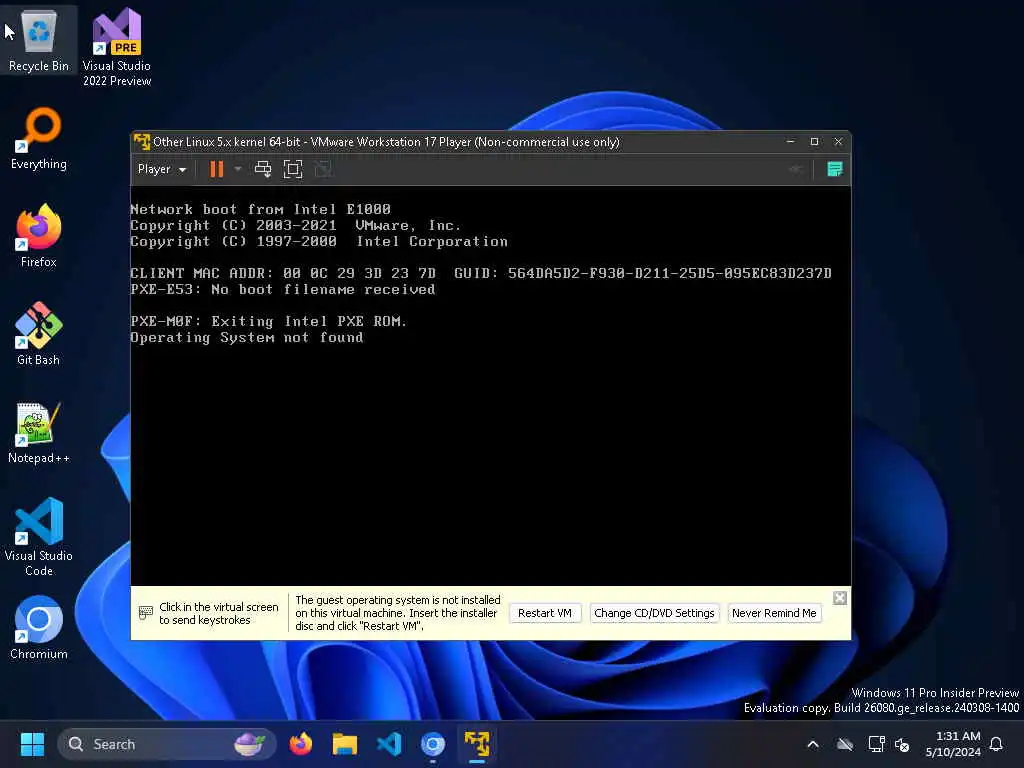The width and height of the screenshot is (1024, 768).
Task: Select the Recycle Bin desktop icon
Action: (39, 40)
